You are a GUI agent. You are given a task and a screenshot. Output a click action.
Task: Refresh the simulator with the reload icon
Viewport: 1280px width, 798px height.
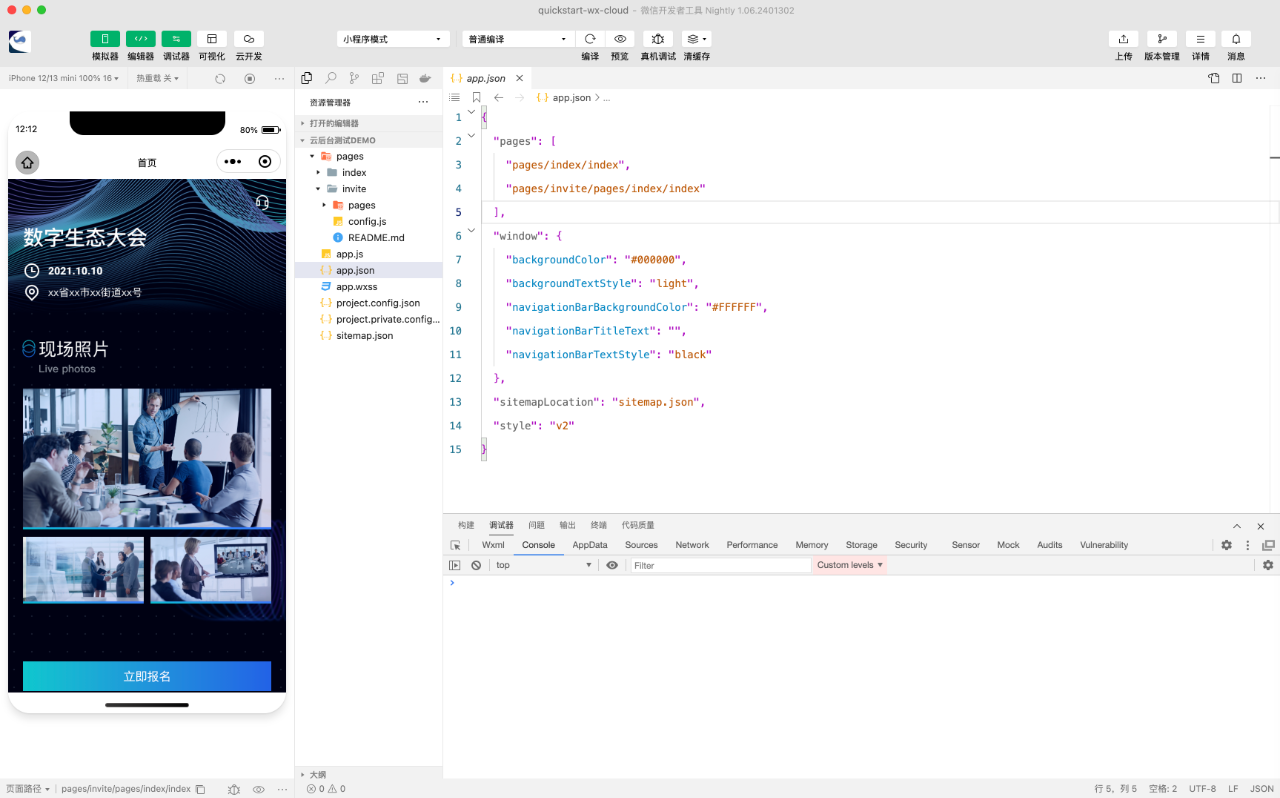pos(220,78)
